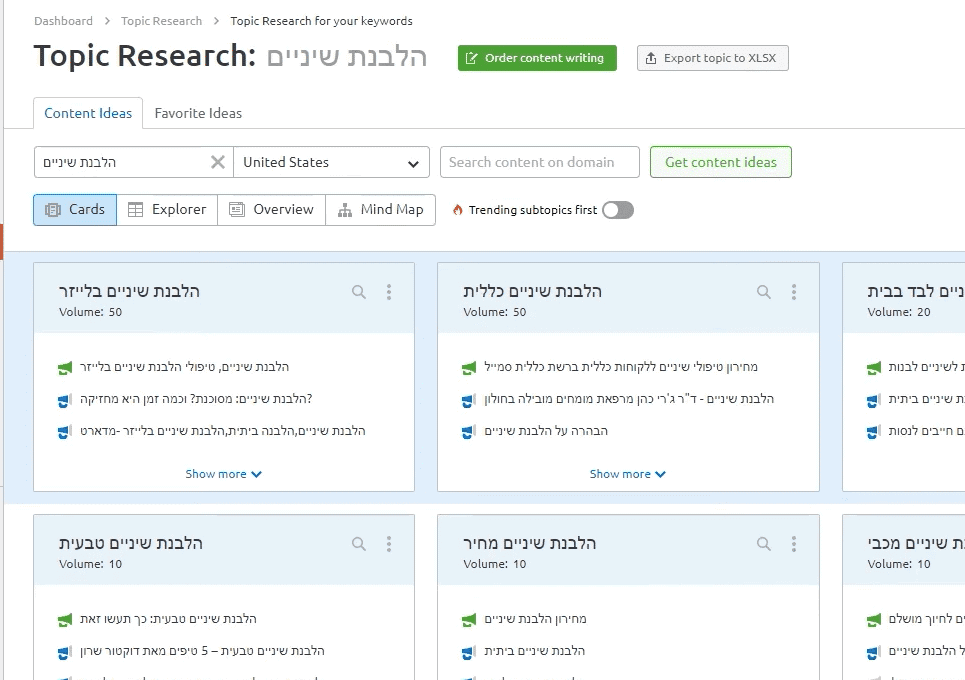The height and width of the screenshot is (680, 965).
Task: Click megaphone icon beside הלבנת שיניים ביתית in מחיר card
Action: pyautogui.click(x=469, y=652)
